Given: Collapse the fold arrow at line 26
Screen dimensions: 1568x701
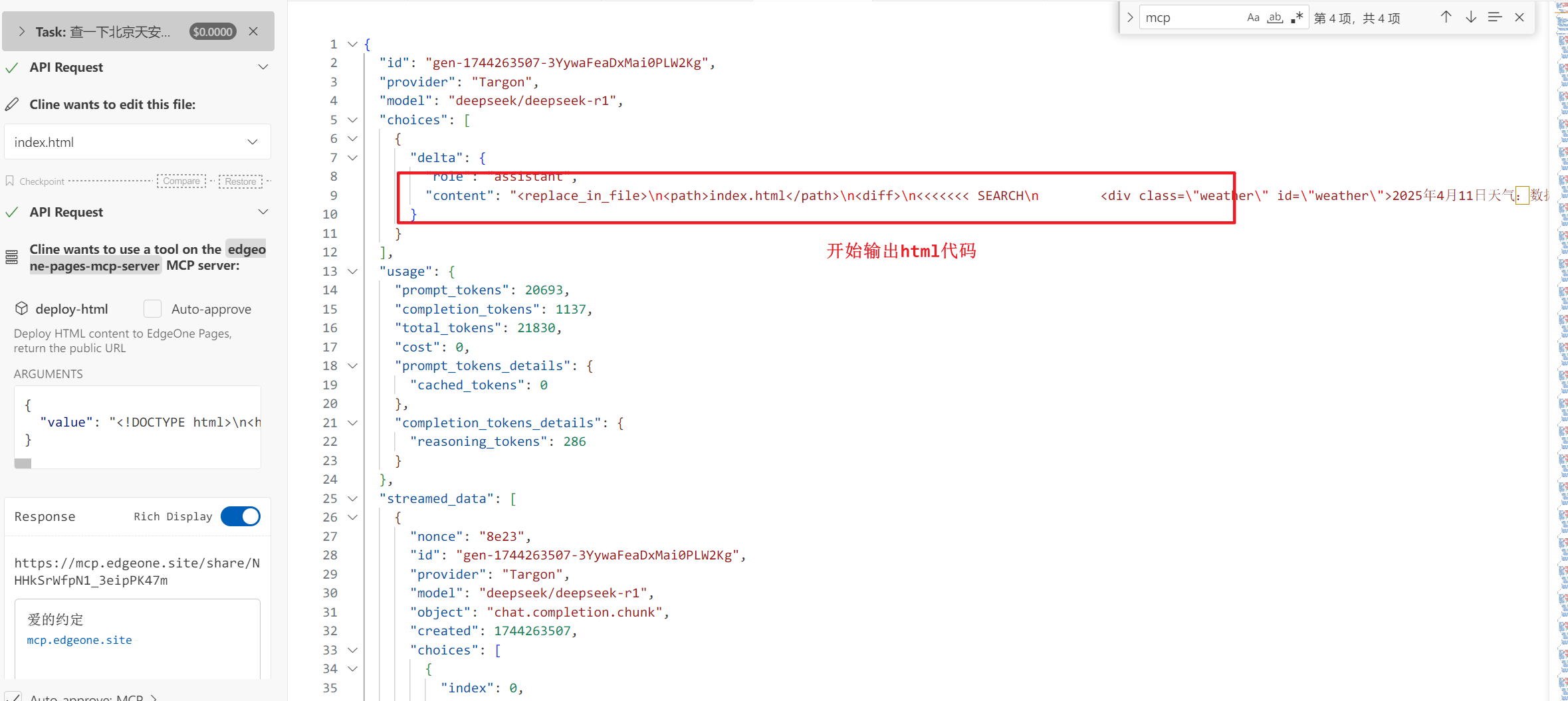Looking at the screenshot, I should point(353,517).
